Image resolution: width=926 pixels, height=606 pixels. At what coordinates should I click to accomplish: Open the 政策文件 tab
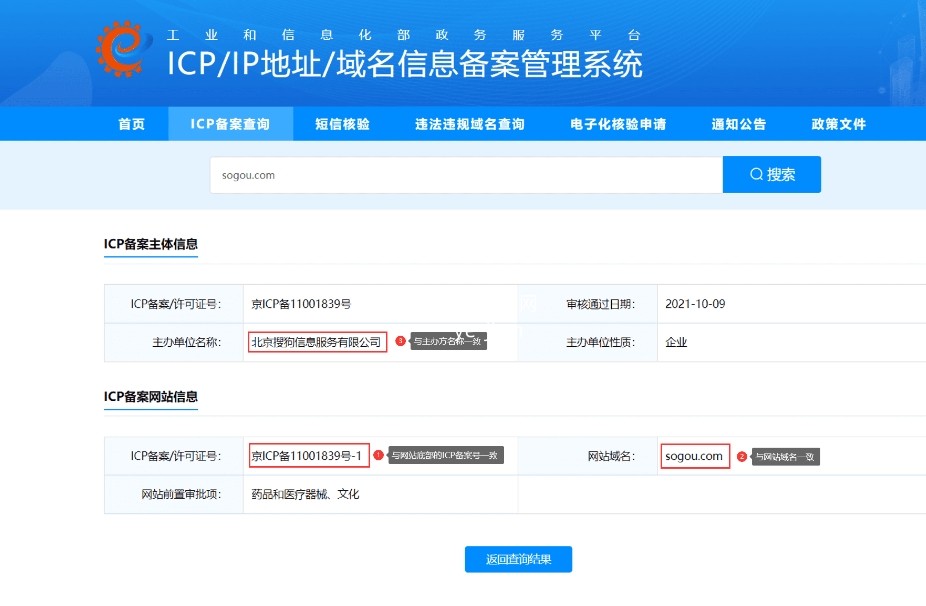coord(839,124)
